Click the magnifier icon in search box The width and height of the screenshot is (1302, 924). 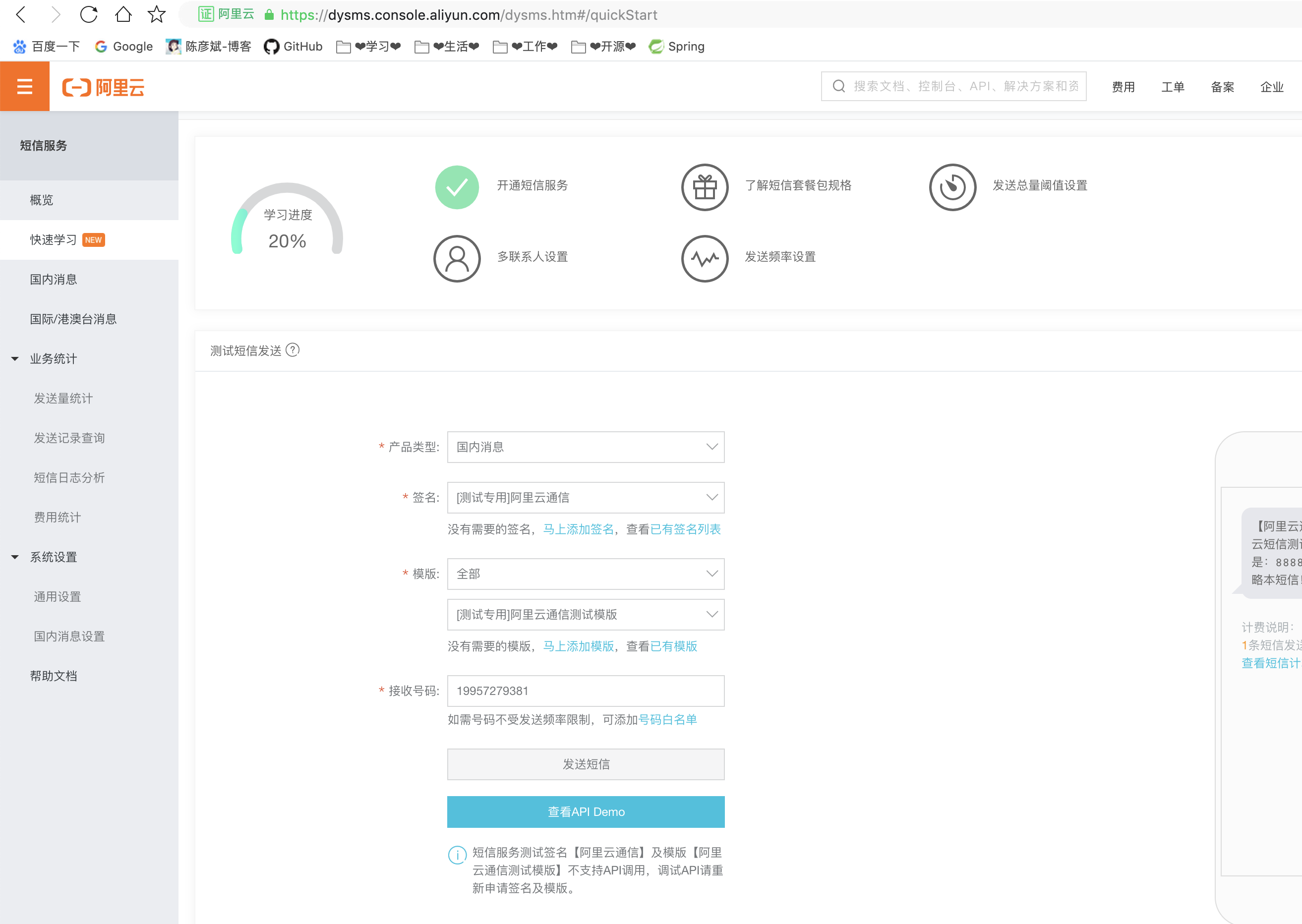coord(838,86)
